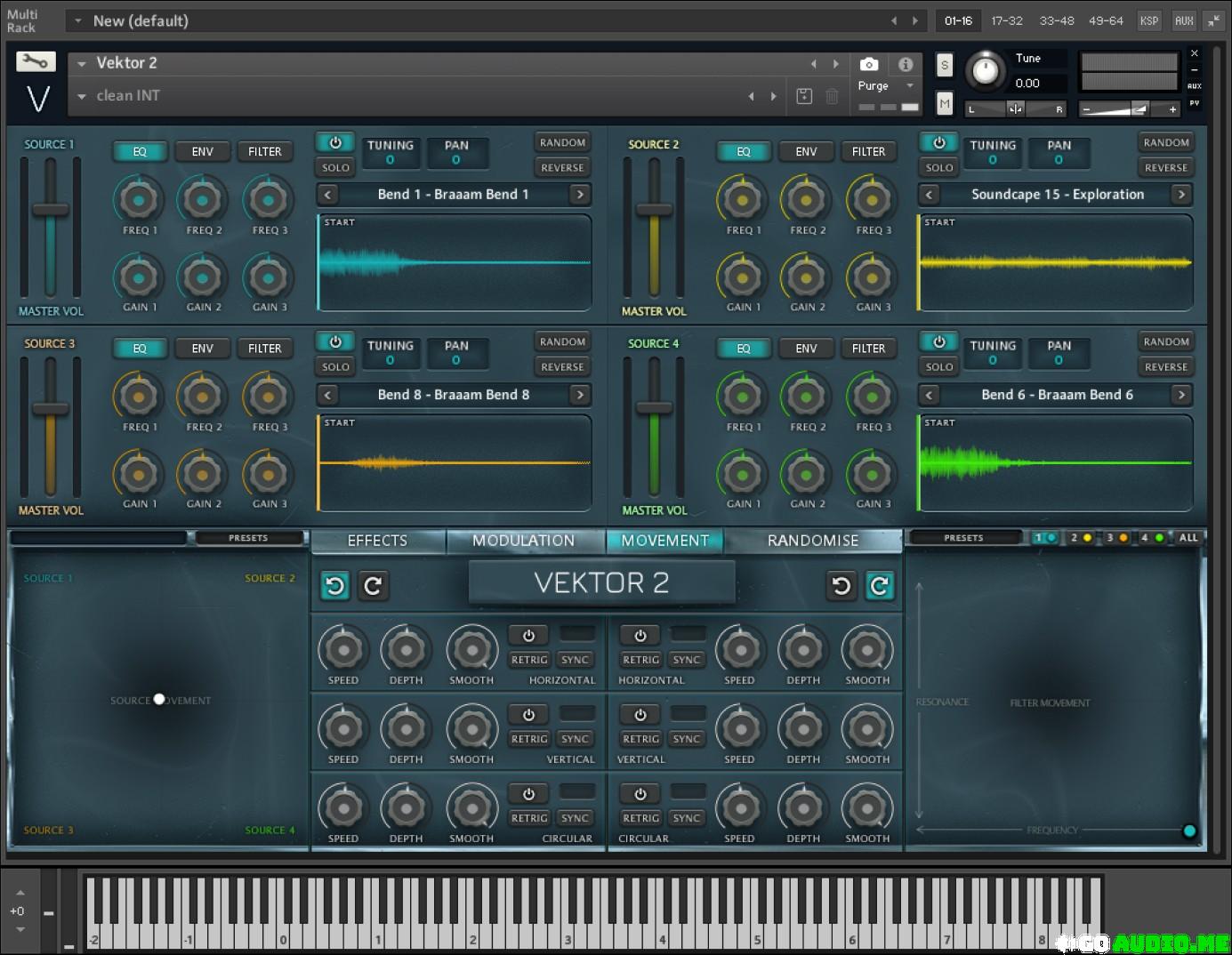Screen dimensions: 1232x955
Task: Click next sample arrow for Source 1
Action: click(x=580, y=195)
